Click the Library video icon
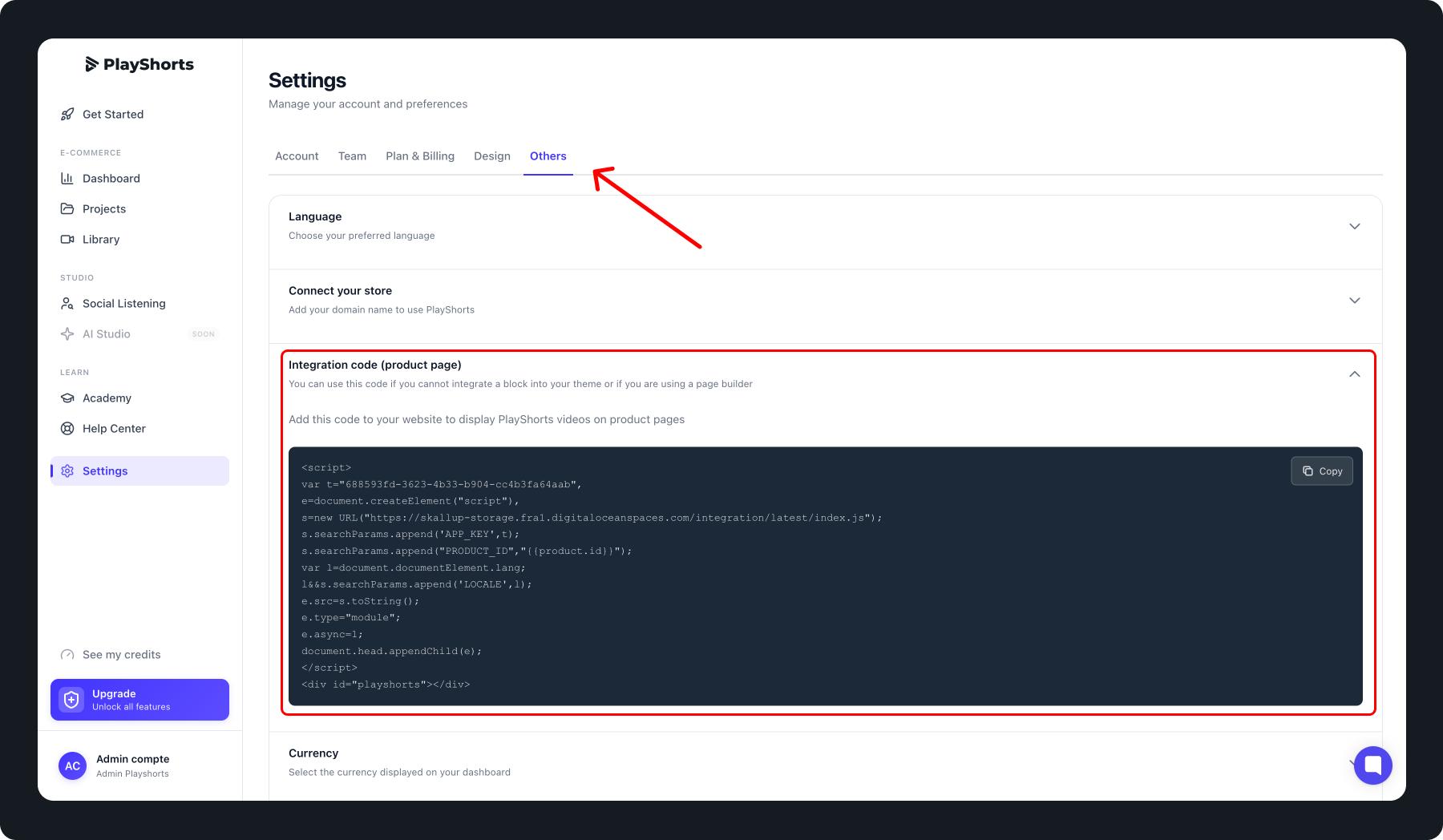The height and width of the screenshot is (840, 1443). pyautogui.click(x=67, y=239)
